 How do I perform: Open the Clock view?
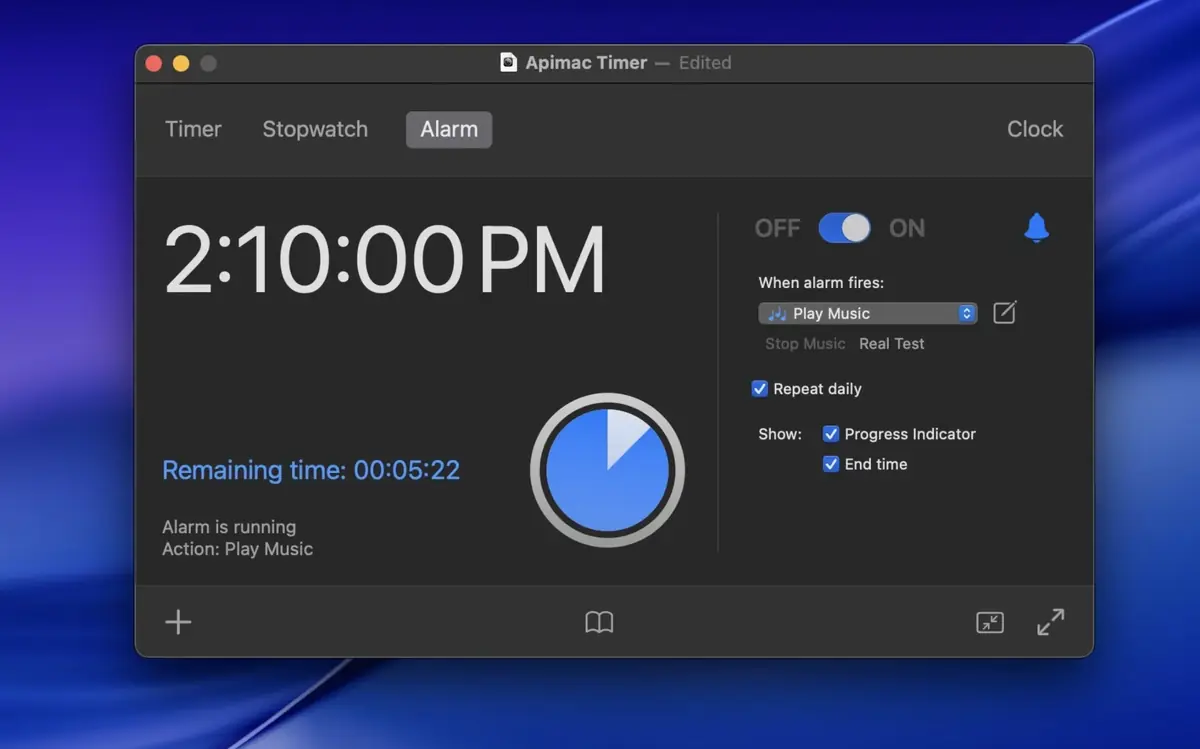click(1035, 129)
